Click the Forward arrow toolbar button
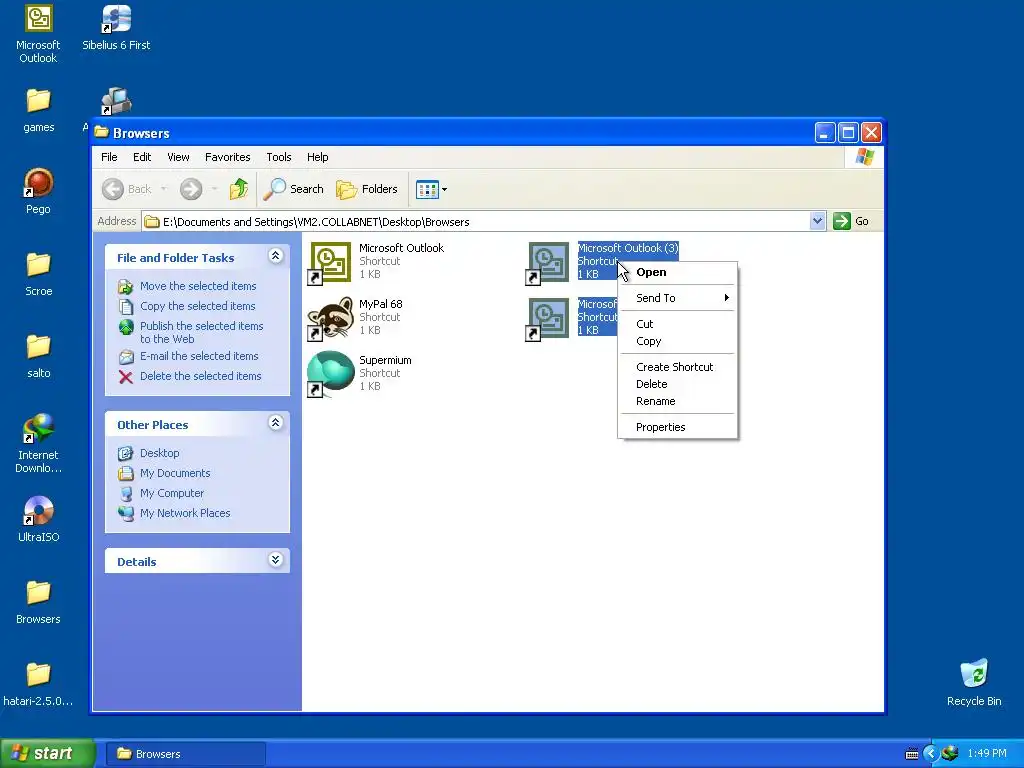Viewport: 1024px width, 768px height. (x=191, y=189)
